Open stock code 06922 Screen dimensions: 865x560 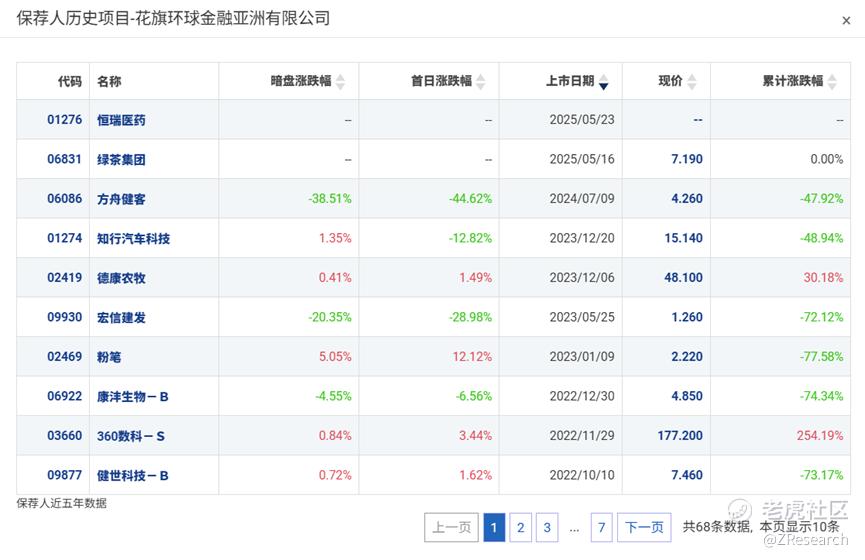(x=65, y=396)
